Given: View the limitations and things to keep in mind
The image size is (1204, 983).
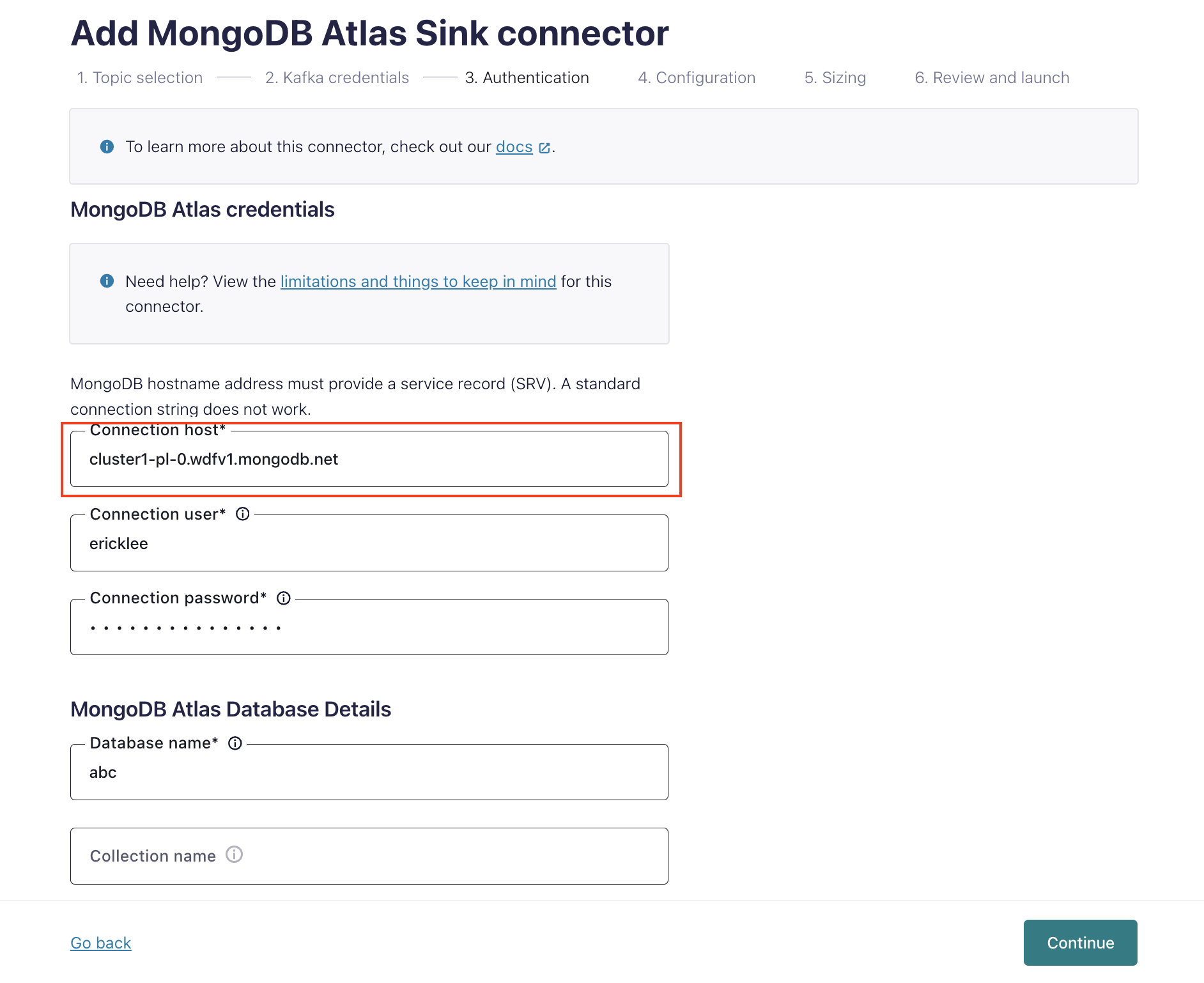Looking at the screenshot, I should [x=418, y=281].
